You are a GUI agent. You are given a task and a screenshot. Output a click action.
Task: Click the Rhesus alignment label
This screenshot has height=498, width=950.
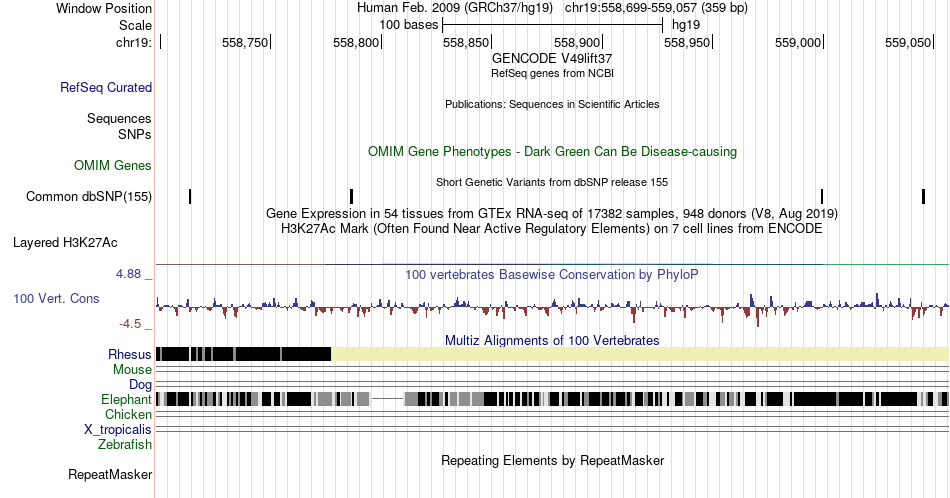(130, 354)
